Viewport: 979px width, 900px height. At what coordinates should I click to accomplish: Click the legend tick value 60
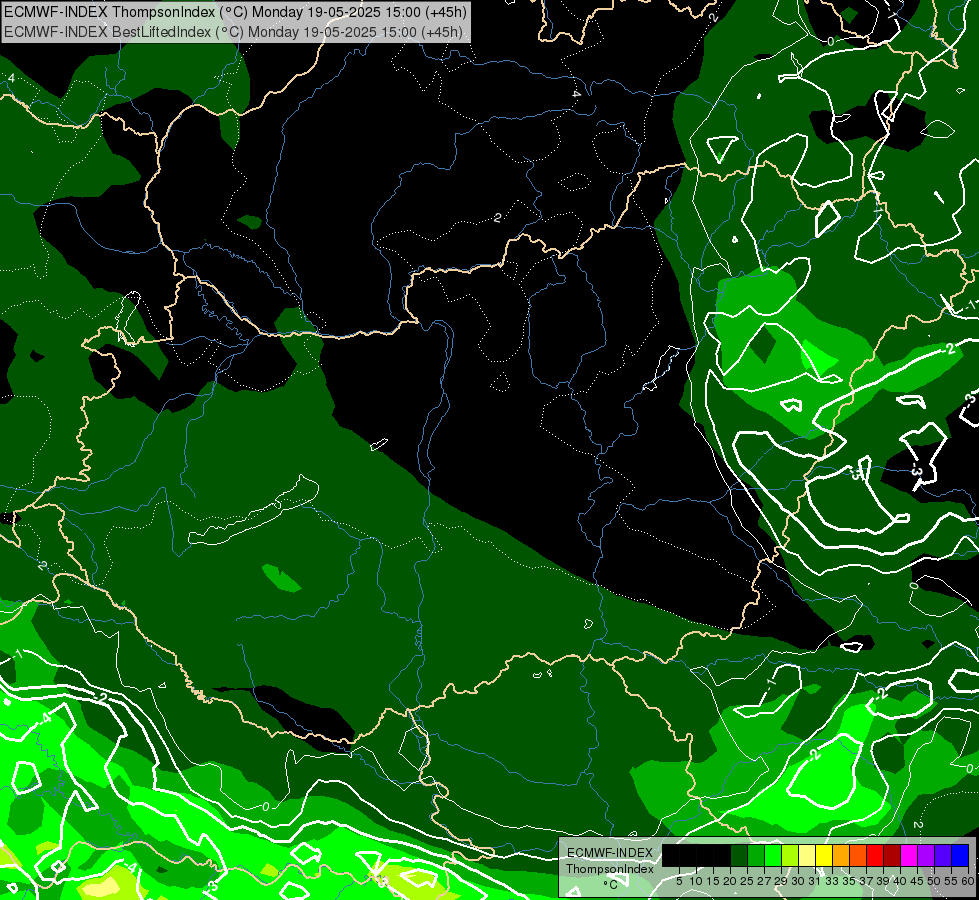point(968,881)
